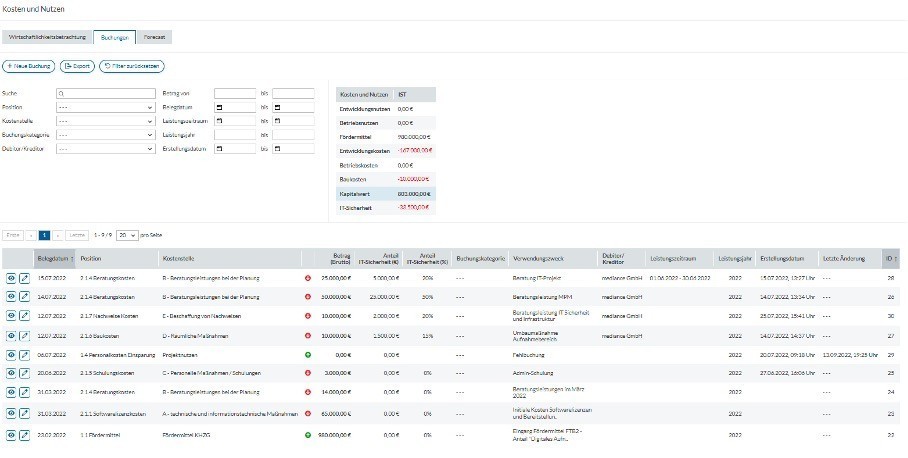Click the Position column header
The image size is (908, 458).
click(117, 259)
